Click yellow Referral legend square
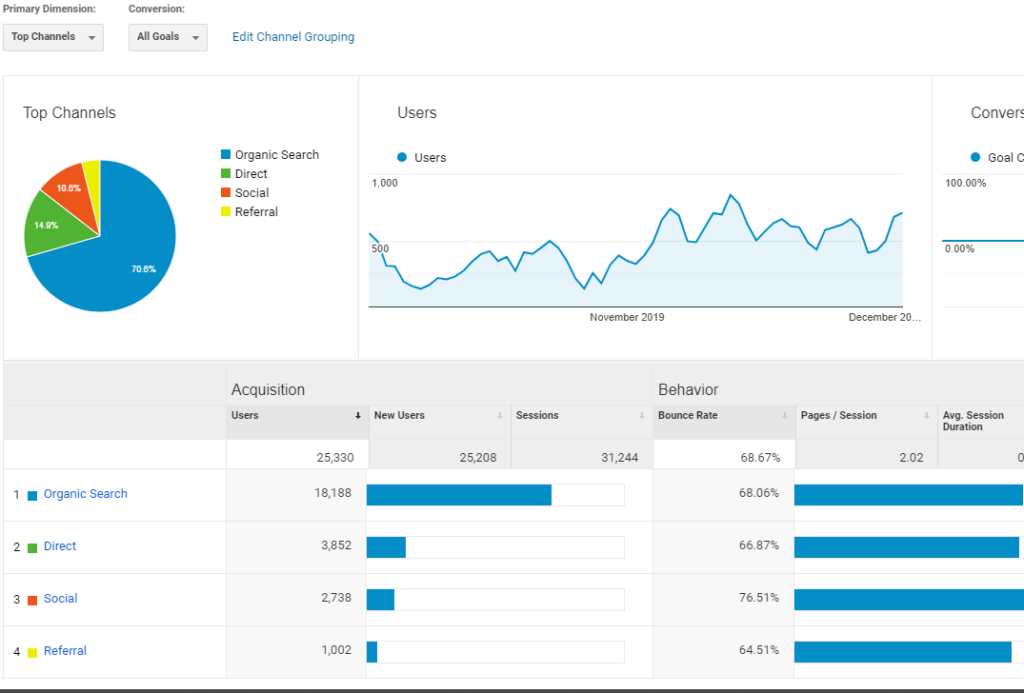The height and width of the screenshot is (693, 1024). 226,212
